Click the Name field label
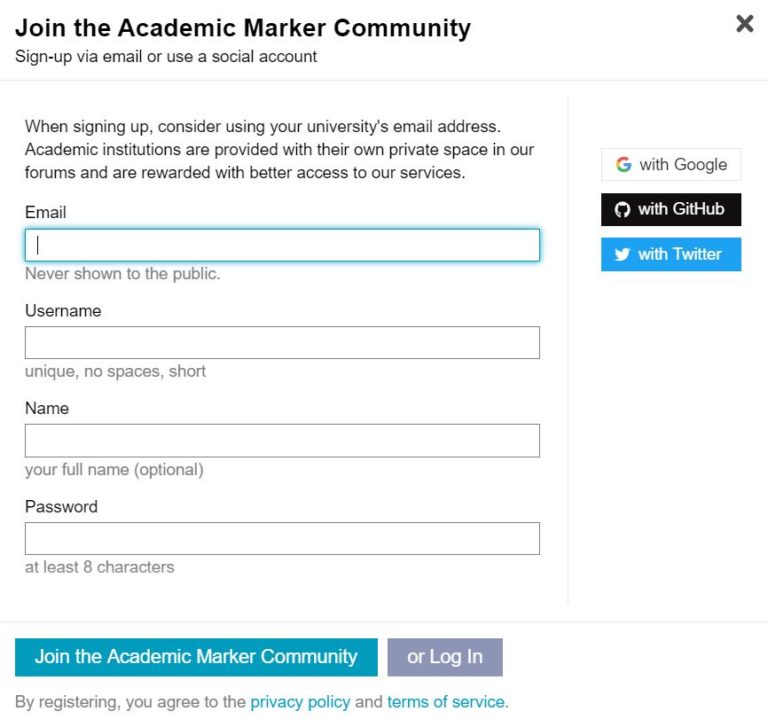 pos(47,408)
